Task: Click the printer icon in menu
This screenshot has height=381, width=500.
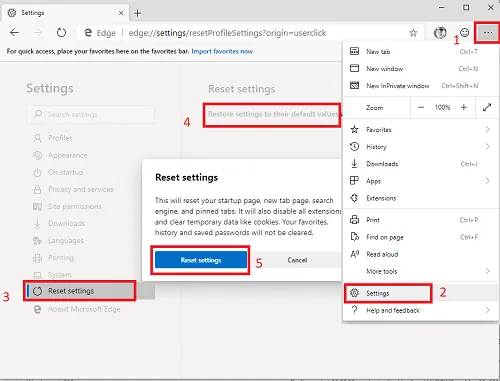Action: pos(354,220)
